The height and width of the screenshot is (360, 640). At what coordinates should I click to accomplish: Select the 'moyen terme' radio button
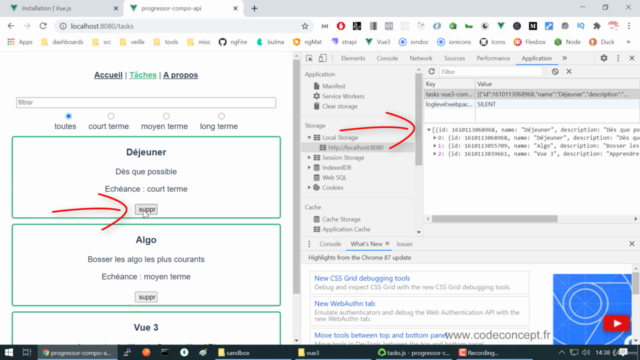pyautogui.click(x=166, y=116)
